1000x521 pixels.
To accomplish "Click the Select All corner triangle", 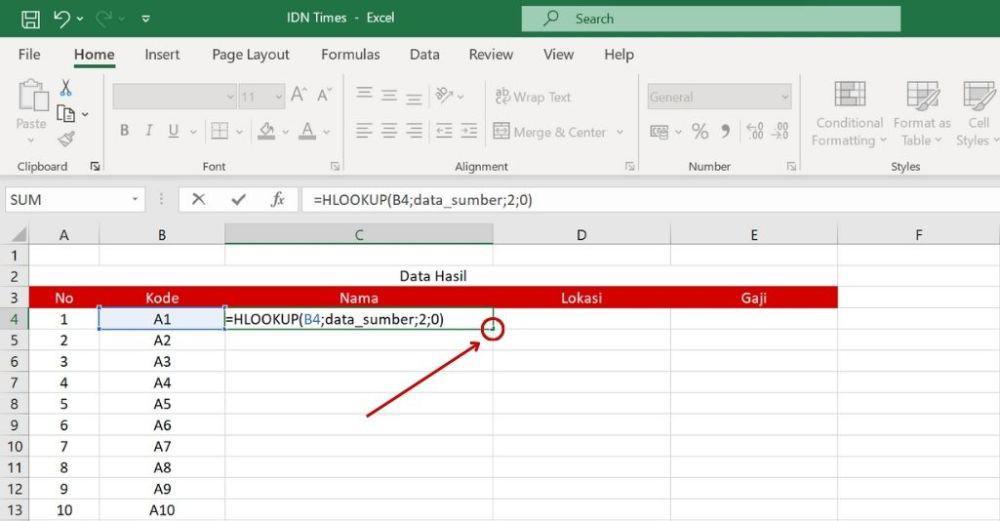I will point(19,235).
